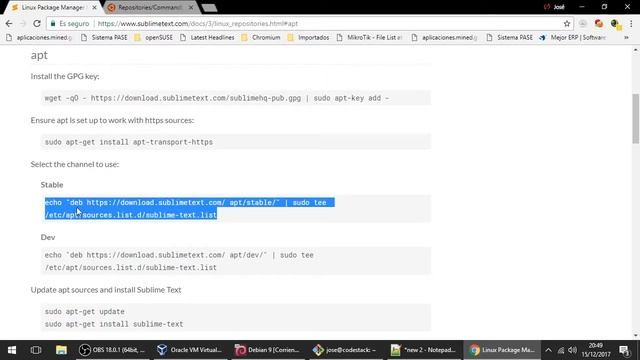Screen dimensions: 640x360
Task: Open a new tab with the new-tab button
Action: pyautogui.click(x=209, y=8)
